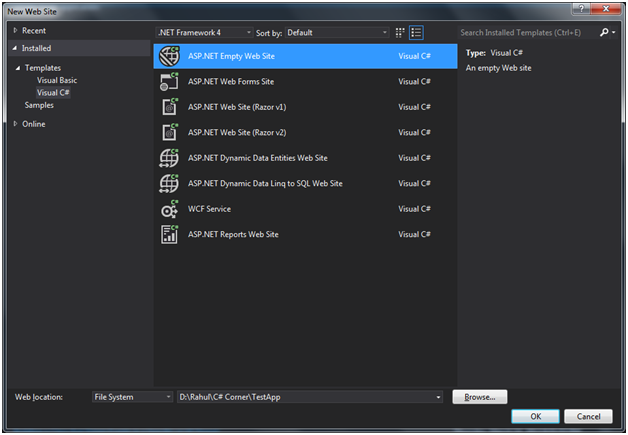Click Visual C# label in Reports Web Site row

[414, 234]
